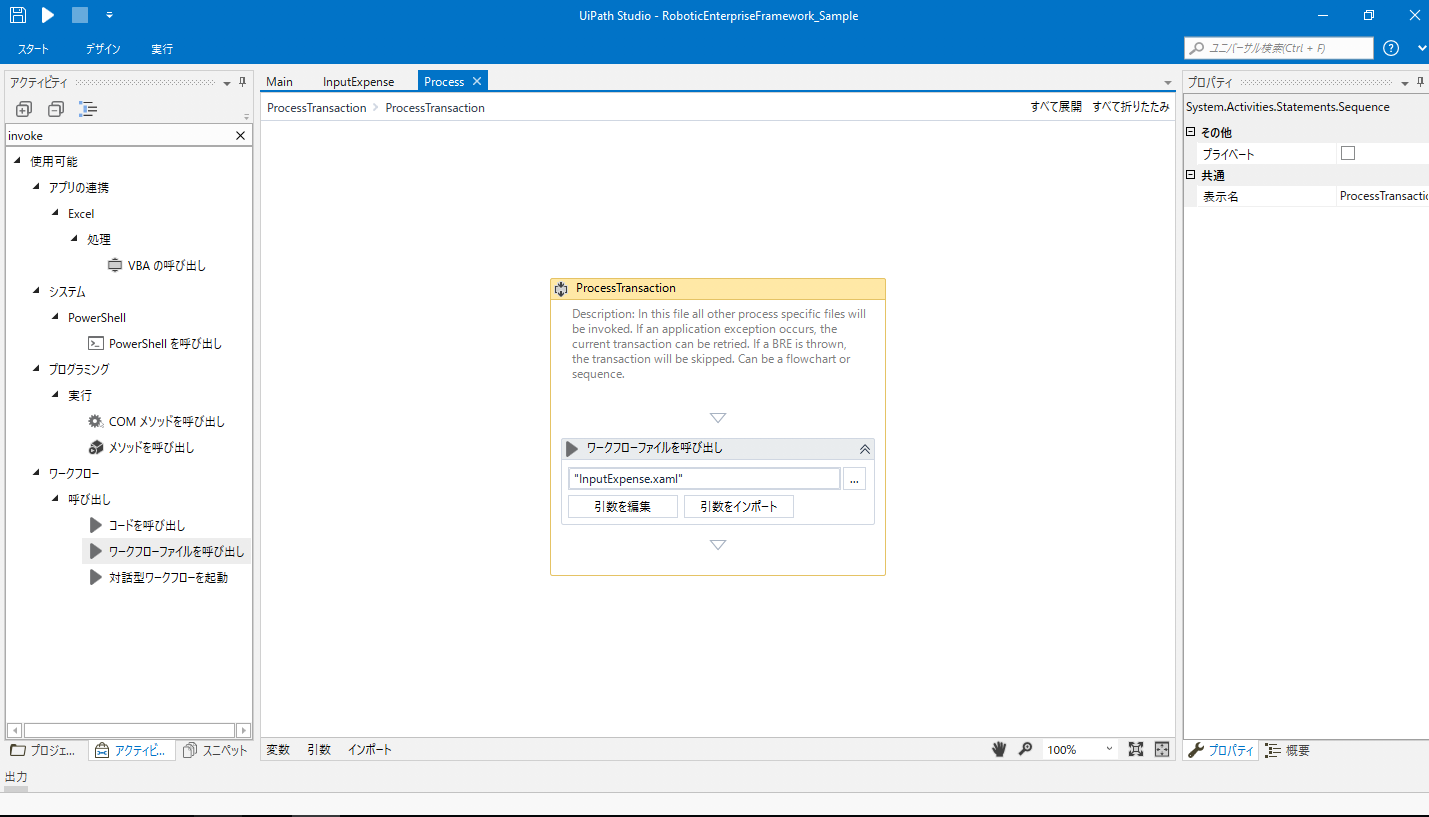Clear the invoke search text
Screen dimensions: 1429x817
pos(240,136)
